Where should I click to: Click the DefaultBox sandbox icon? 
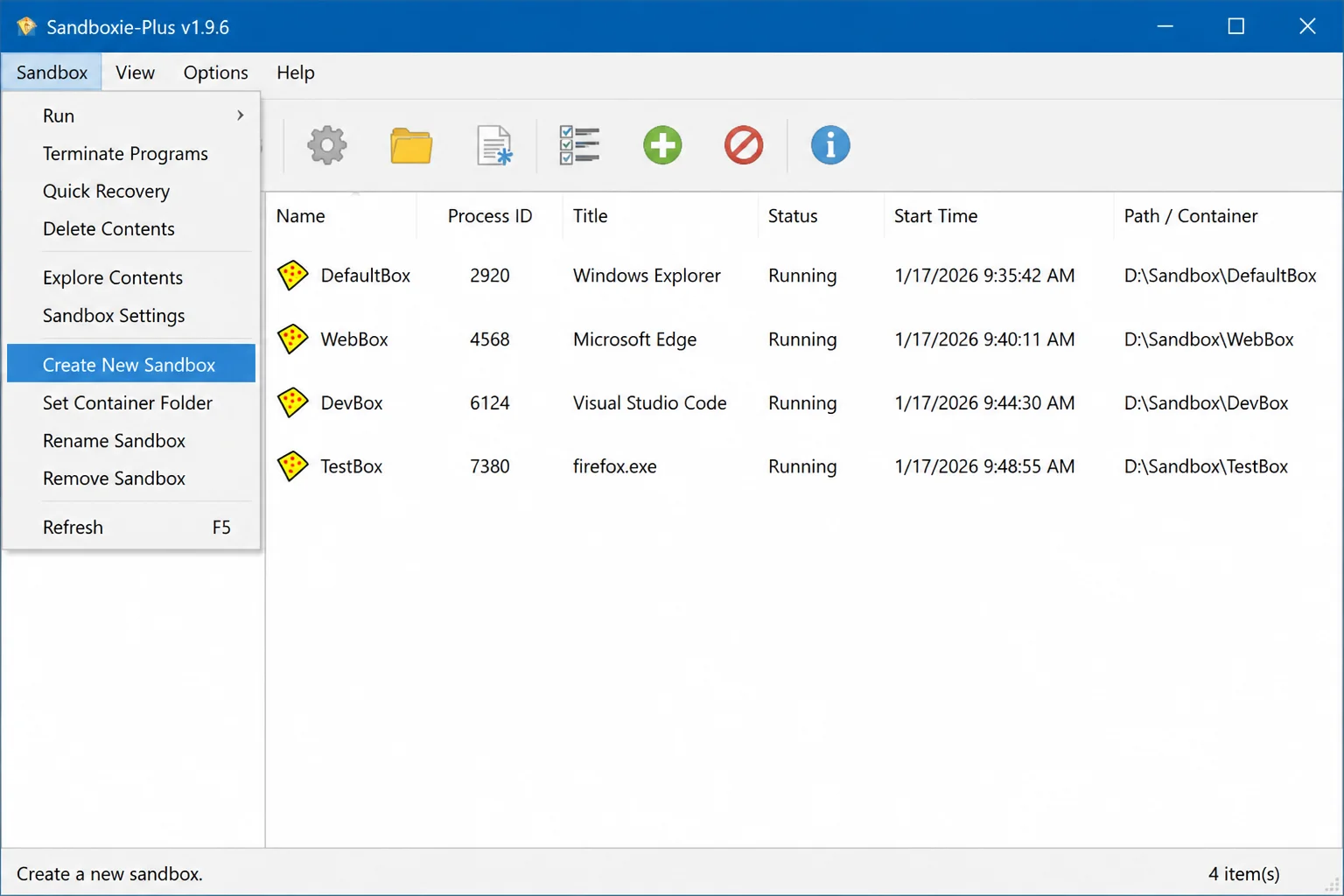pos(292,276)
